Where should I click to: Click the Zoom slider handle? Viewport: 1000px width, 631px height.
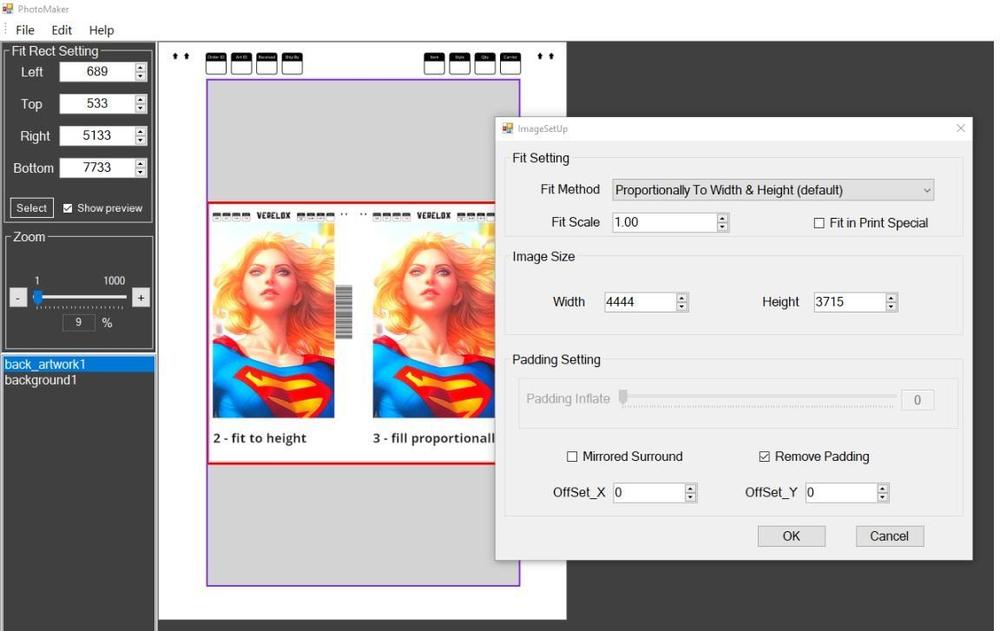38,297
